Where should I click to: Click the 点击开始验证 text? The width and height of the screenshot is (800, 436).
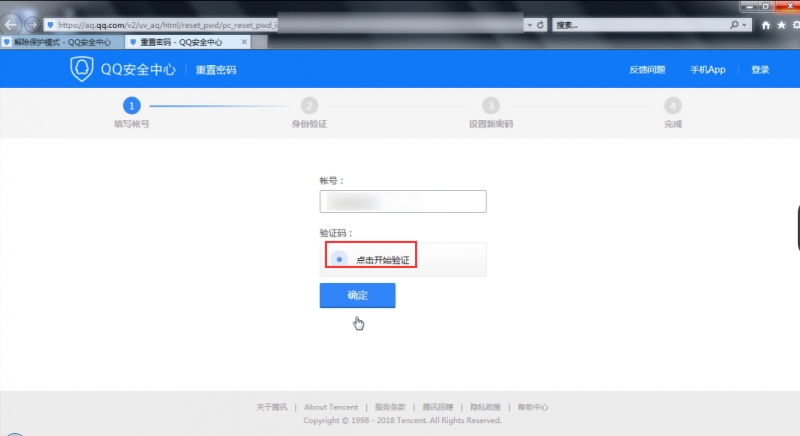(x=383, y=260)
